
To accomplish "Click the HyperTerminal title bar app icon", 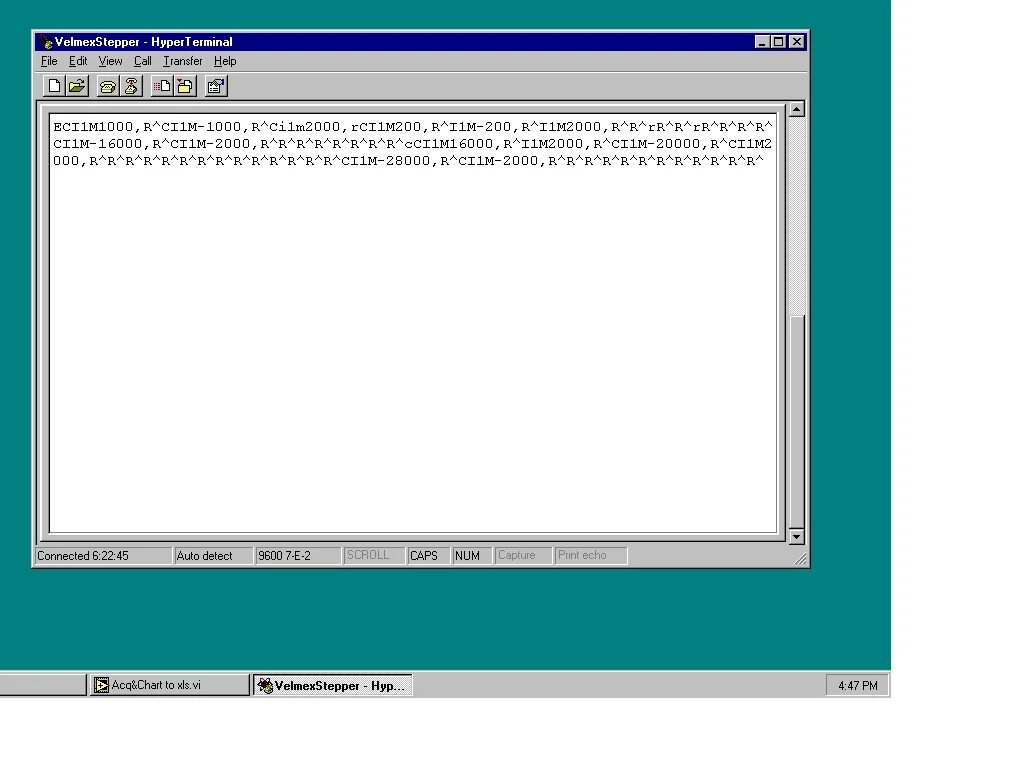I will click(x=46, y=42).
